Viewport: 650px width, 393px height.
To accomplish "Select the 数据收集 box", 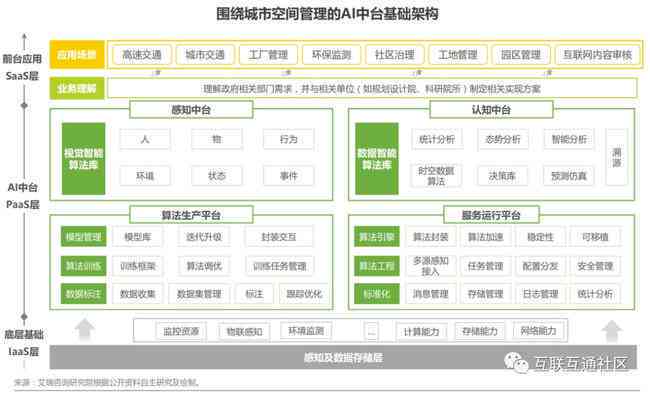I will click(x=138, y=294).
